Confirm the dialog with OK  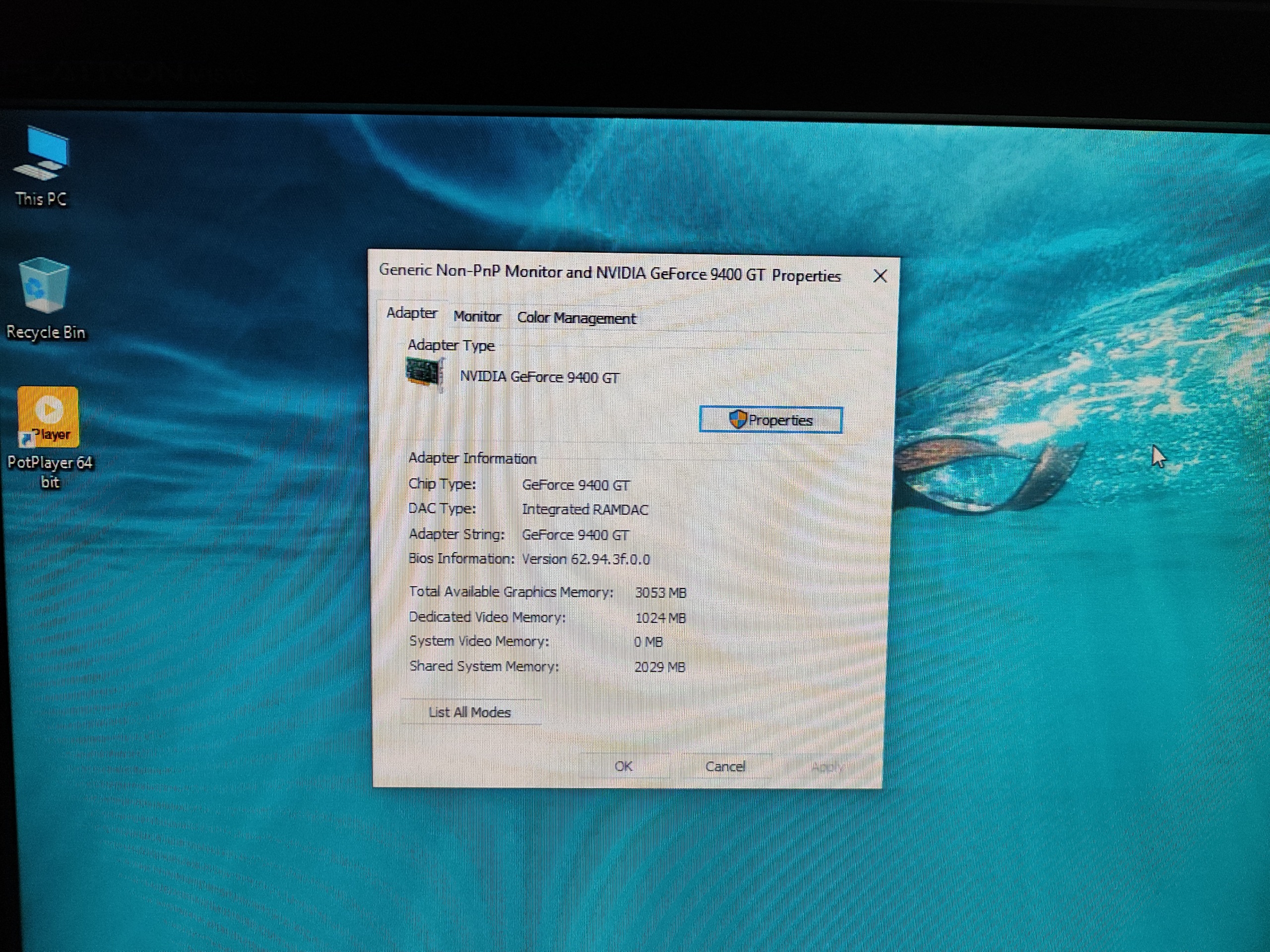[624, 766]
